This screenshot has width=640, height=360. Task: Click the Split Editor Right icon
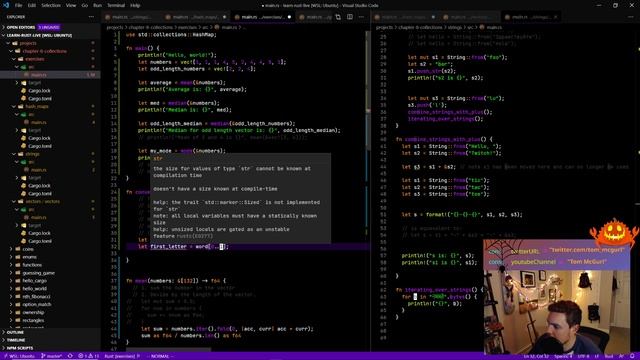pyautogui.click(x=350, y=17)
